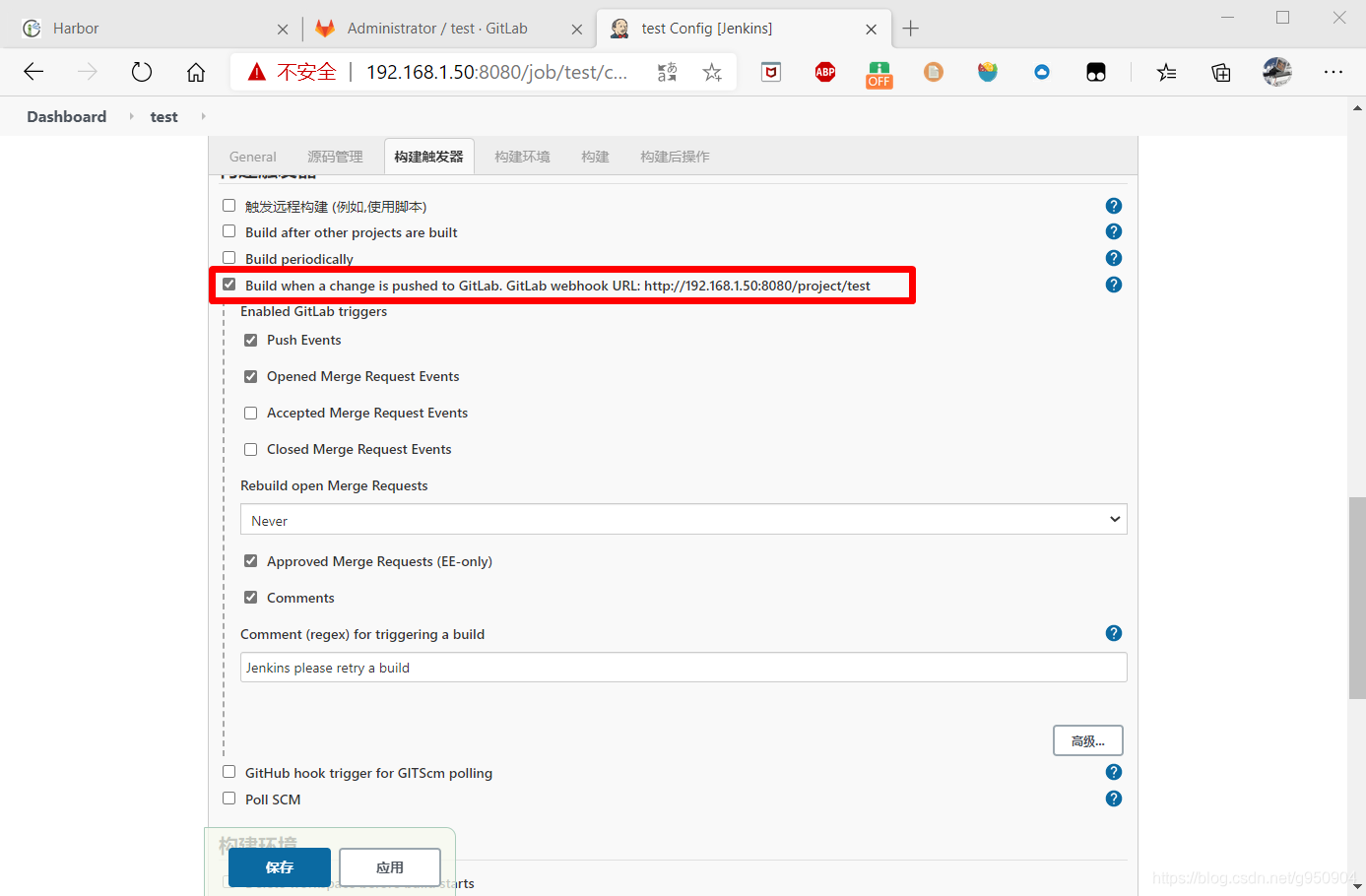
Task: Open the Pocket-style extension icon
Action: pos(771,72)
